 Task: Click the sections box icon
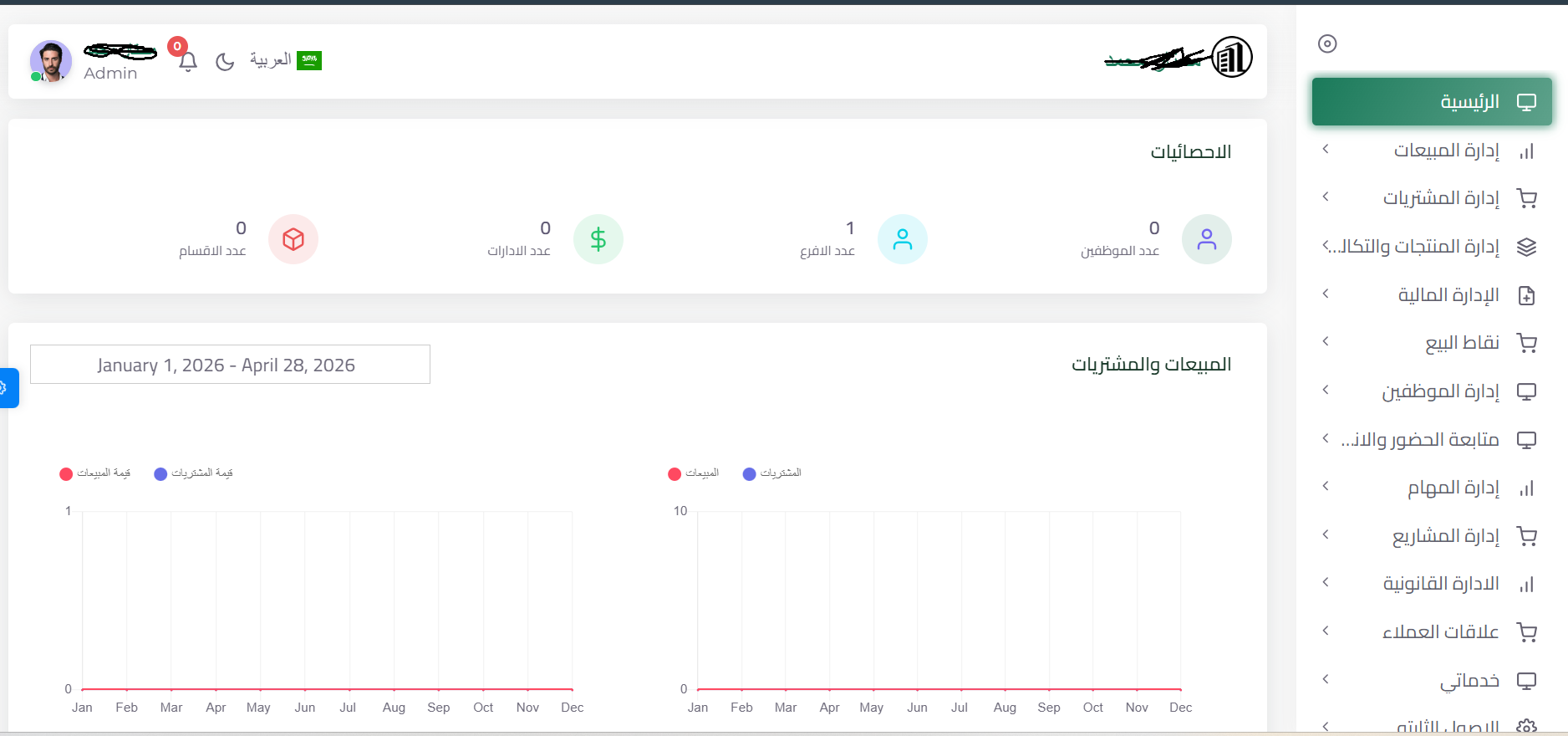click(x=293, y=239)
